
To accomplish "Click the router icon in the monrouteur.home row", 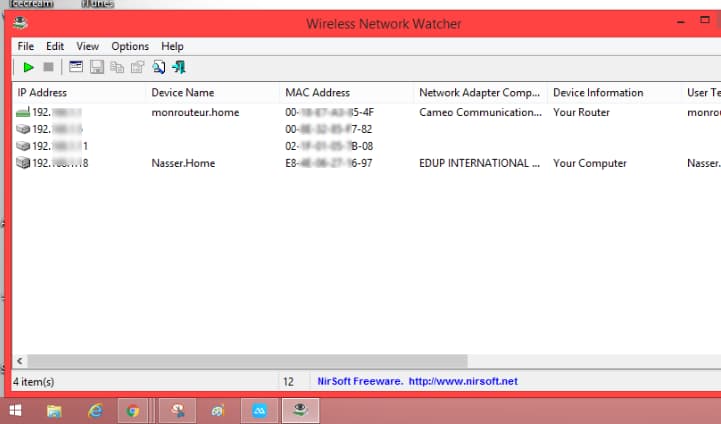I will [23, 112].
